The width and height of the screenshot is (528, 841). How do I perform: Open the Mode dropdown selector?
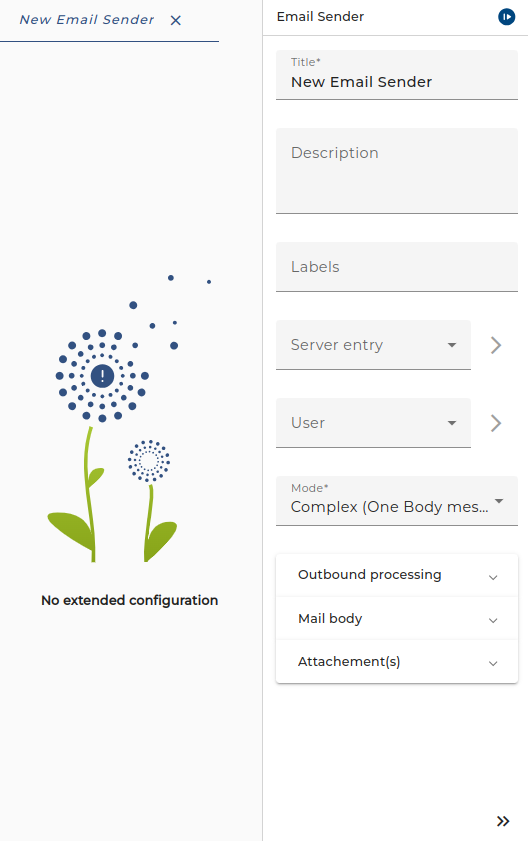397,501
